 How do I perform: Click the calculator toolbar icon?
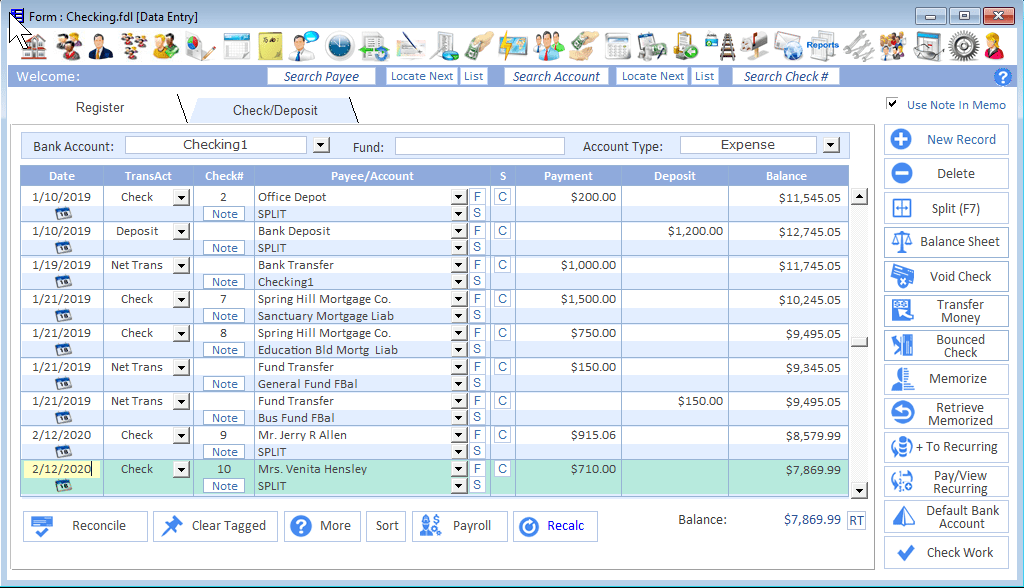(617, 46)
